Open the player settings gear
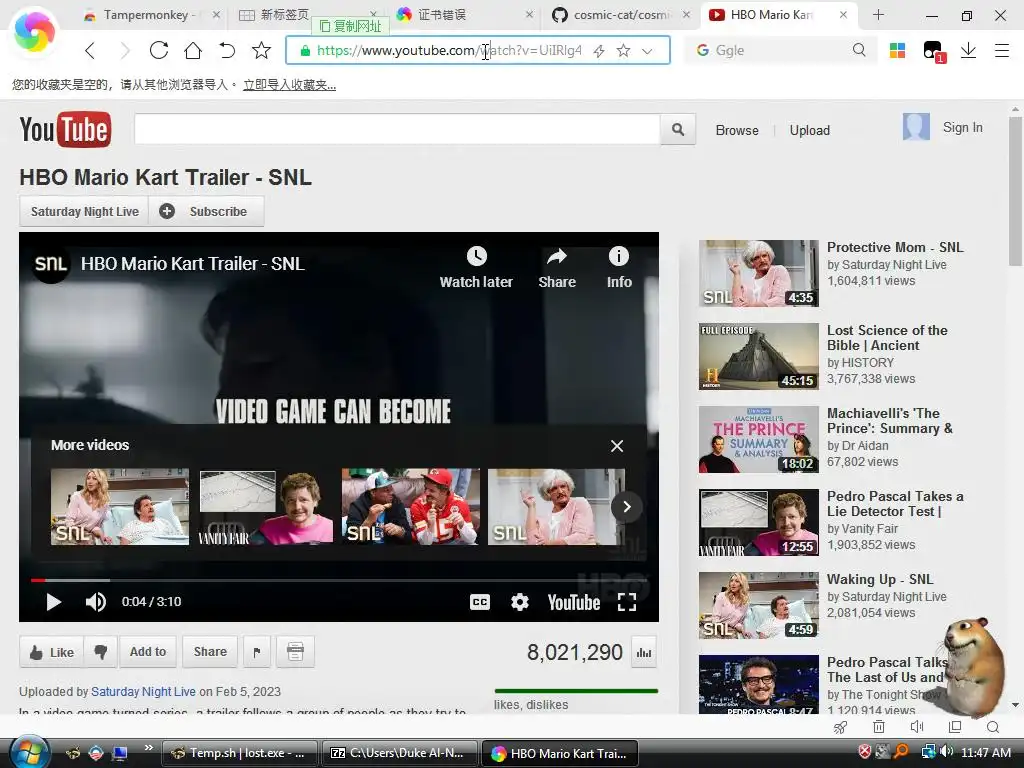1024x768 pixels. click(x=519, y=602)
